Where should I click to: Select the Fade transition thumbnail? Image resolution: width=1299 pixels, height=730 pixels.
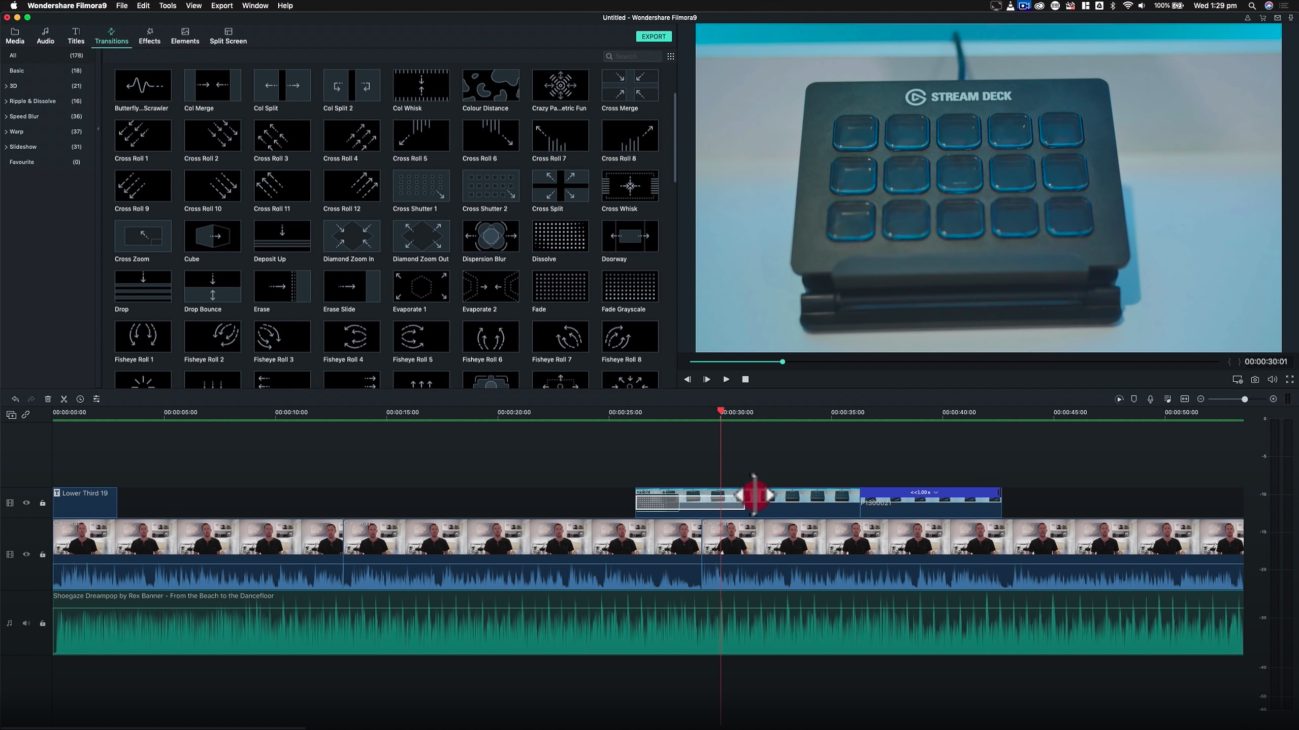pos(560,286)
